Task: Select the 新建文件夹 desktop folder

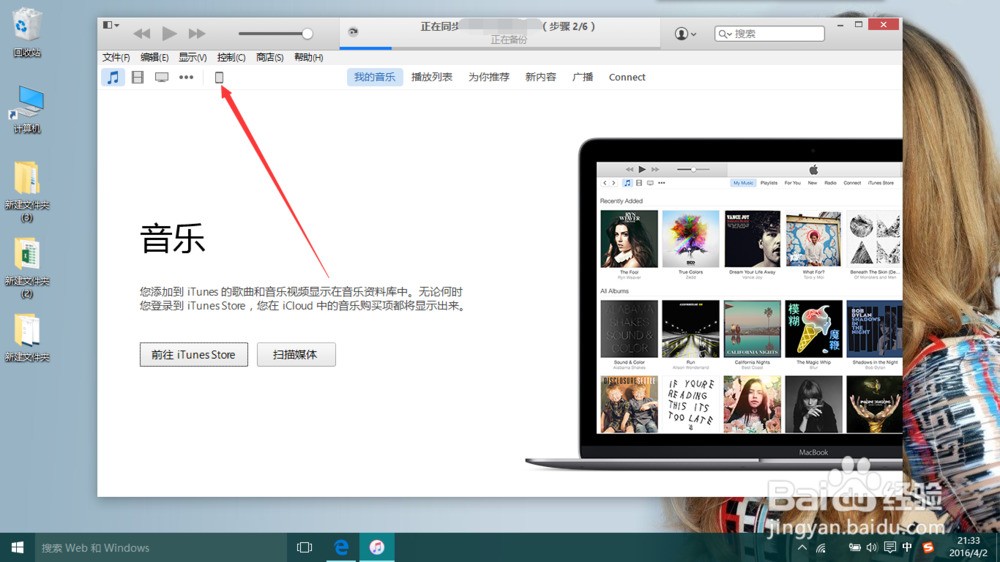Action: pos(27,338)
